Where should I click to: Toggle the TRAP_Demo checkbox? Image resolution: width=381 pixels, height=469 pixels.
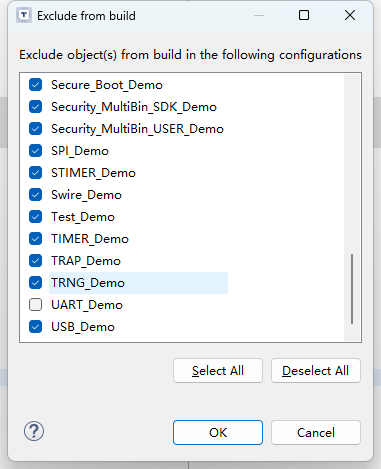[x=35, y=261]
